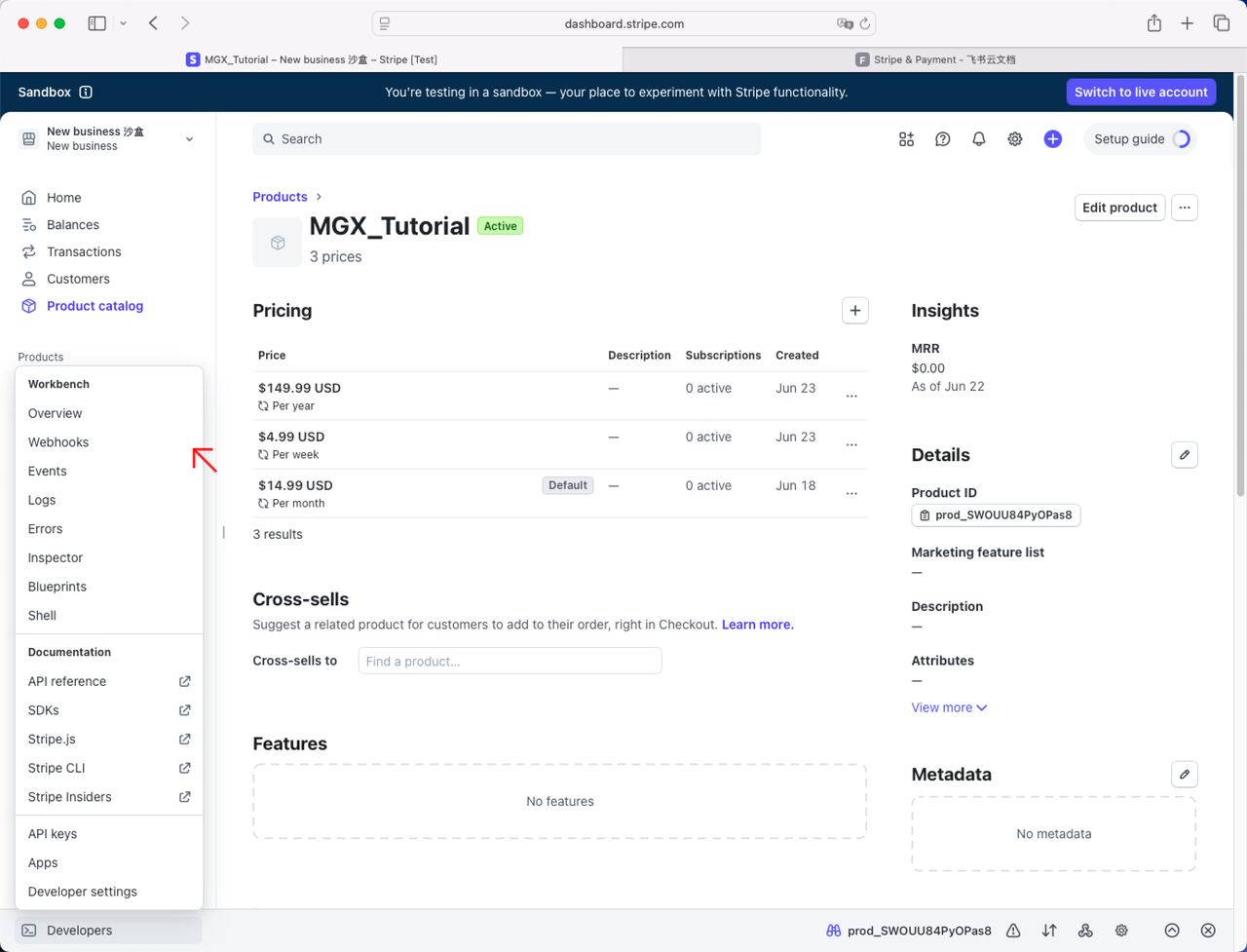Go back with the Safari back arrow

pyautogui.click(x=154, y=23)
